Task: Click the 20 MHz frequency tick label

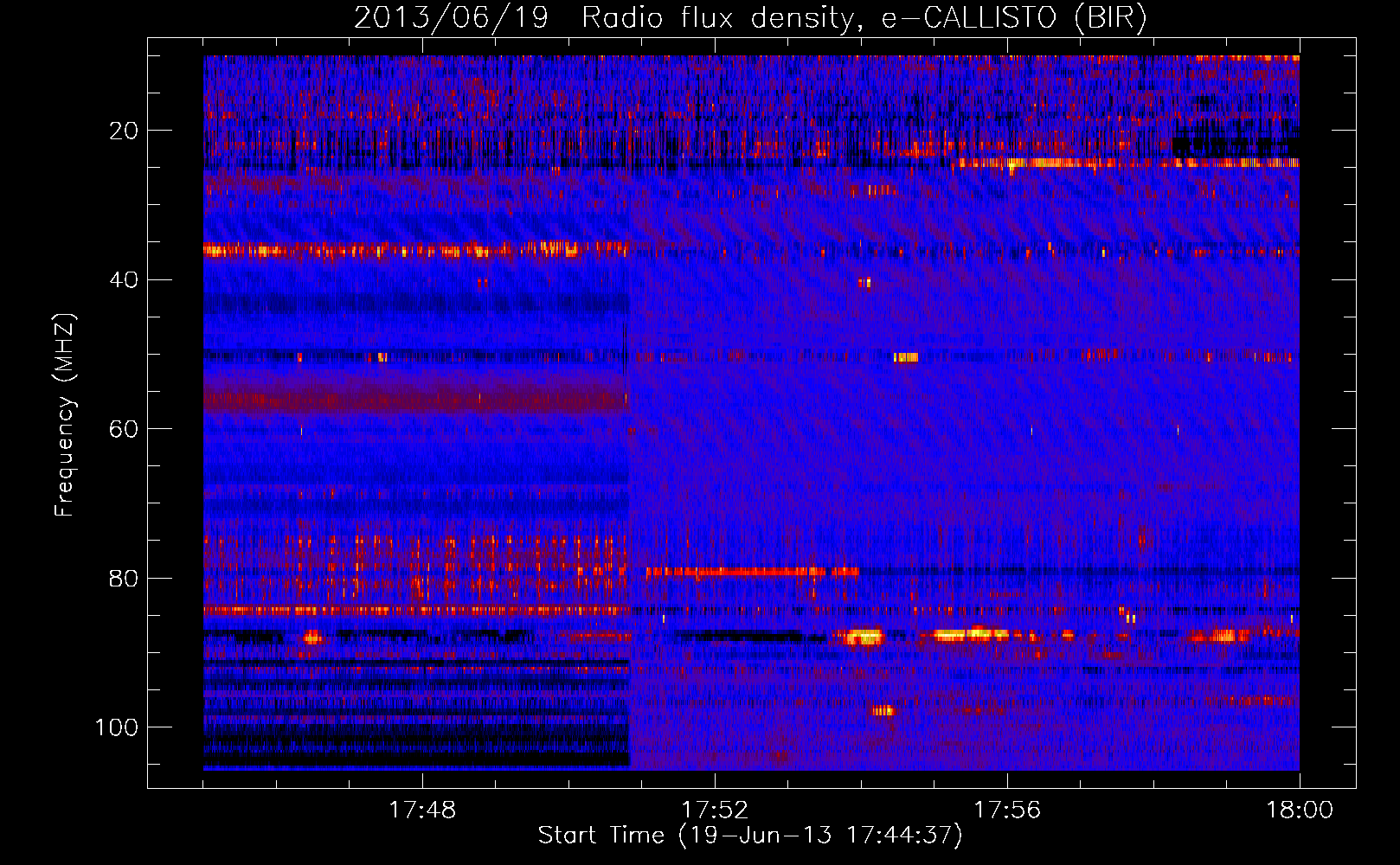Action: pyautogui.click(x=124, y=131)
